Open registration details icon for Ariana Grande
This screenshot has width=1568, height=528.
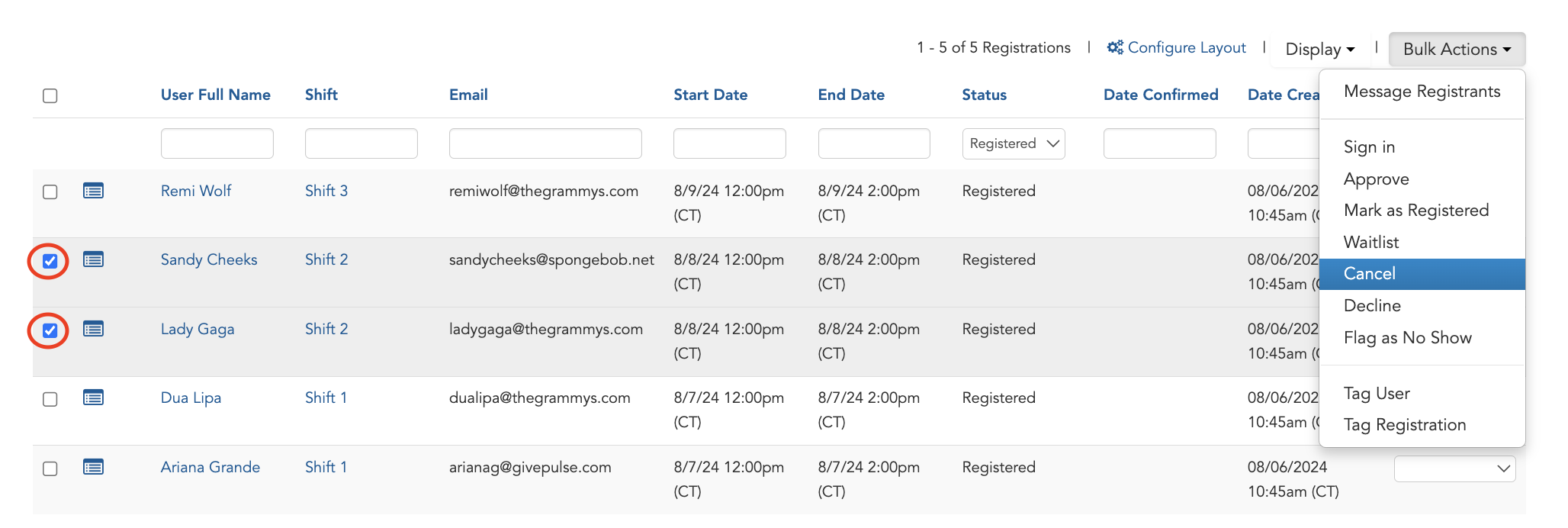[x=93, y=467]
